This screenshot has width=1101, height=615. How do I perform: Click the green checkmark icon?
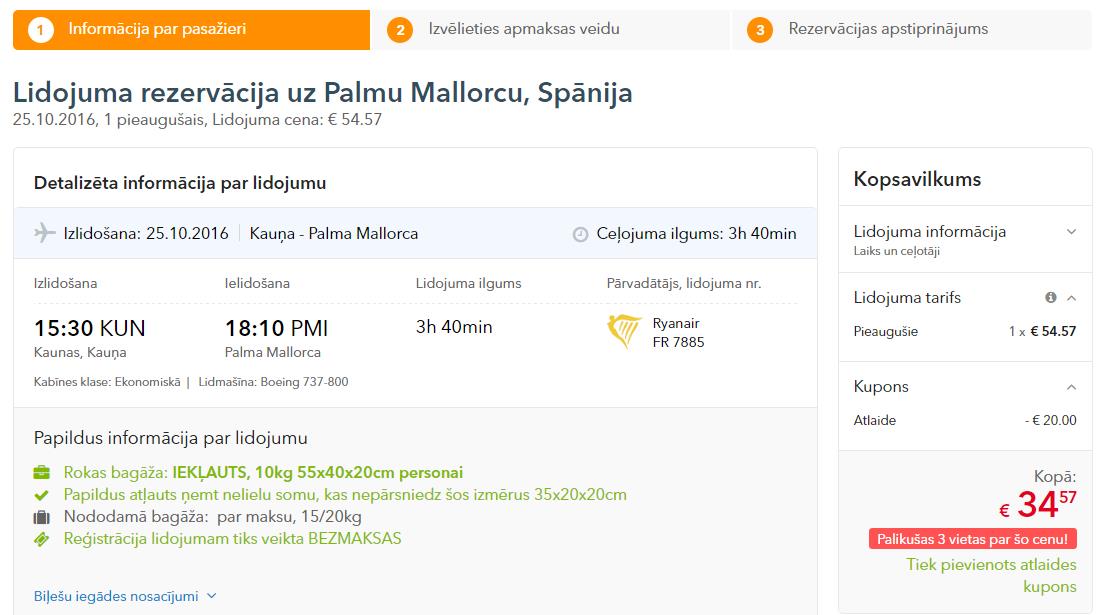[41, 495]
